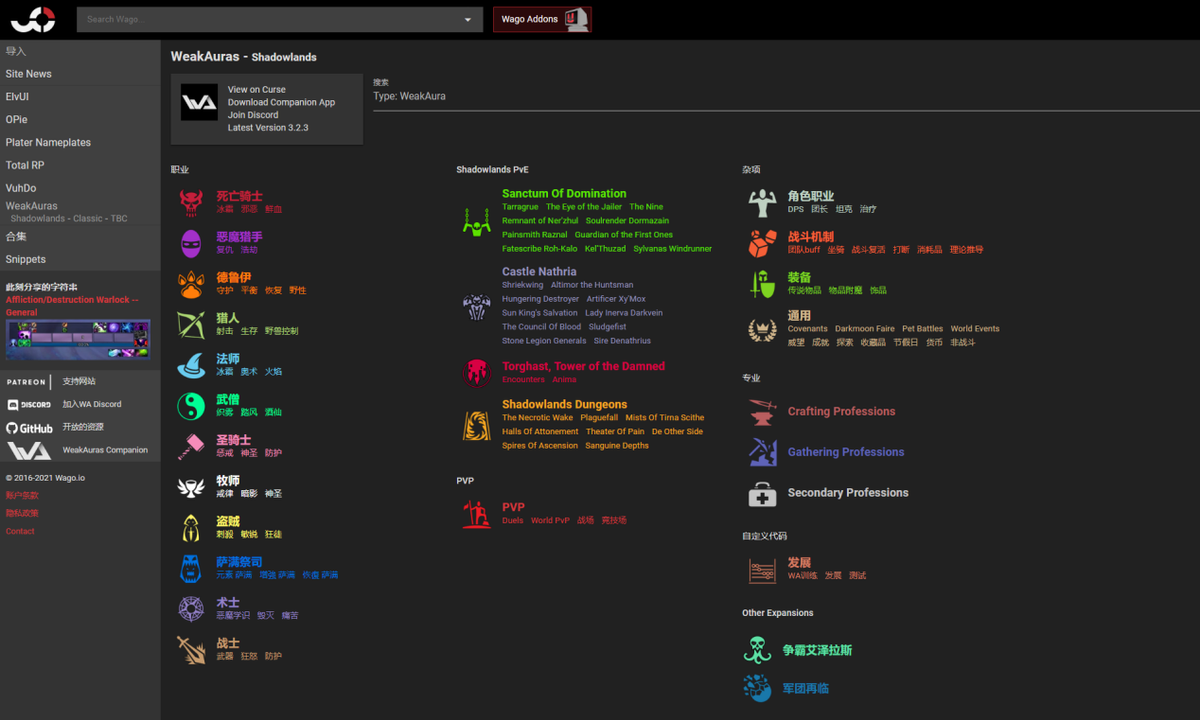Expand the search box dropdown arrow

pyautogui.click(x=468, y=20)
